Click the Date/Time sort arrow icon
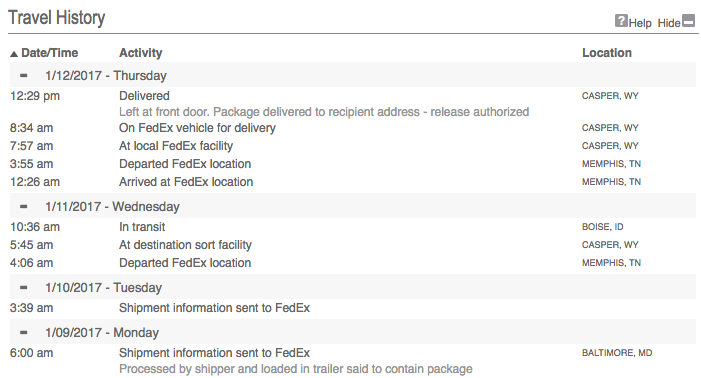The image size is (701, 378). point(14,54)
